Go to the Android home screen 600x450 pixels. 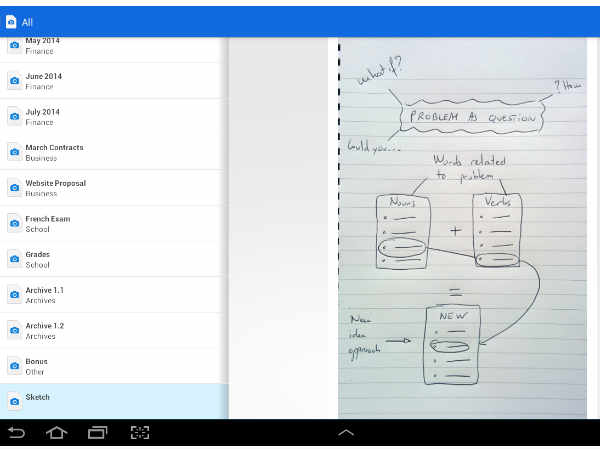(x=57, y=433)
